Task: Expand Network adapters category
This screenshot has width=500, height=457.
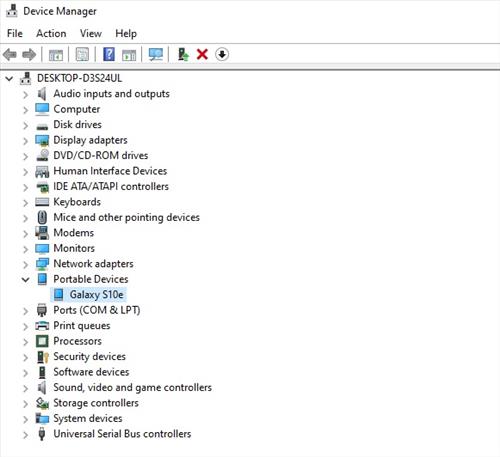Action: (x=26, y=265)
